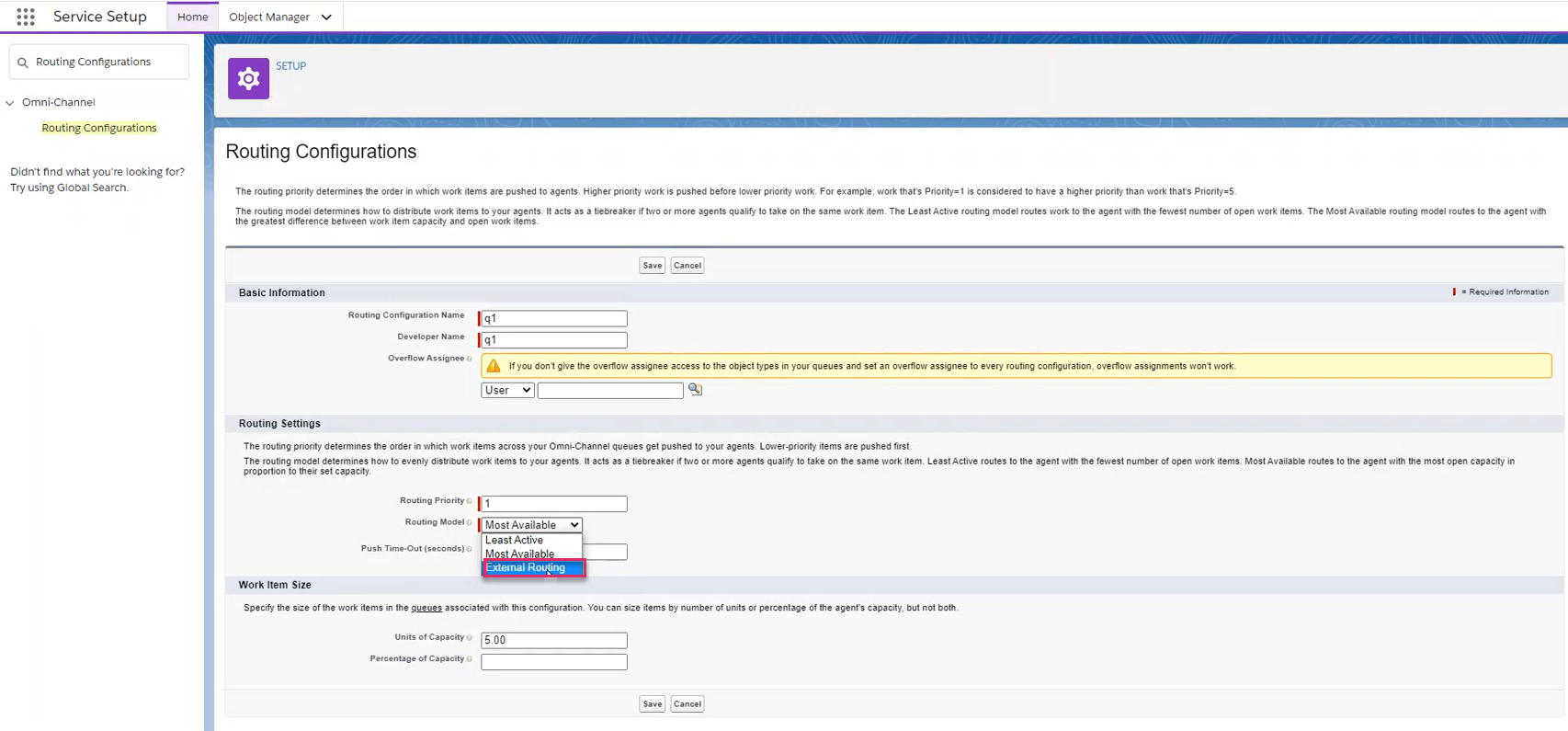Collapse the Omni-Channel tree section
This screenshot has height=731, width=1568.
pyautogui.click(x=10, y=103)
